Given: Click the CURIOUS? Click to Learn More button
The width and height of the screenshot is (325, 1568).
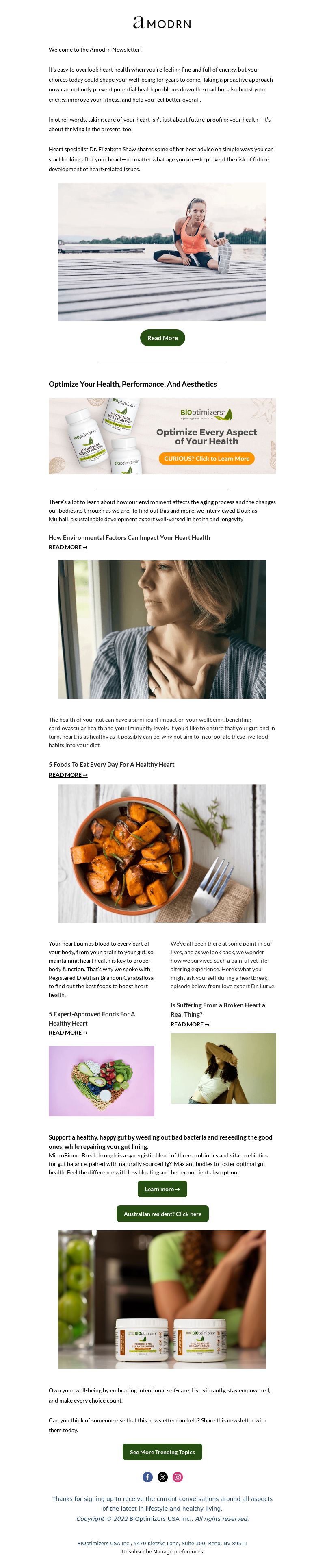Looking at the screenshot, I should (x=207, y=458).
